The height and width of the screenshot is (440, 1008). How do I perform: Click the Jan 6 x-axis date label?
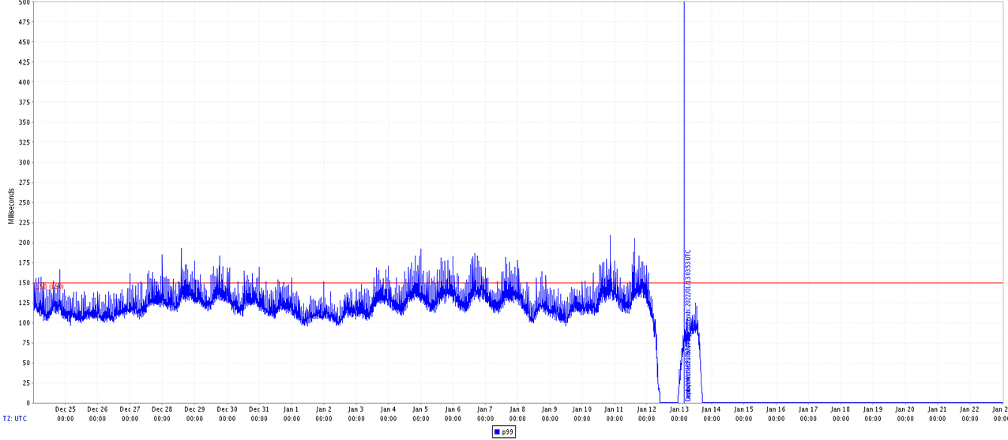(453, 409)
